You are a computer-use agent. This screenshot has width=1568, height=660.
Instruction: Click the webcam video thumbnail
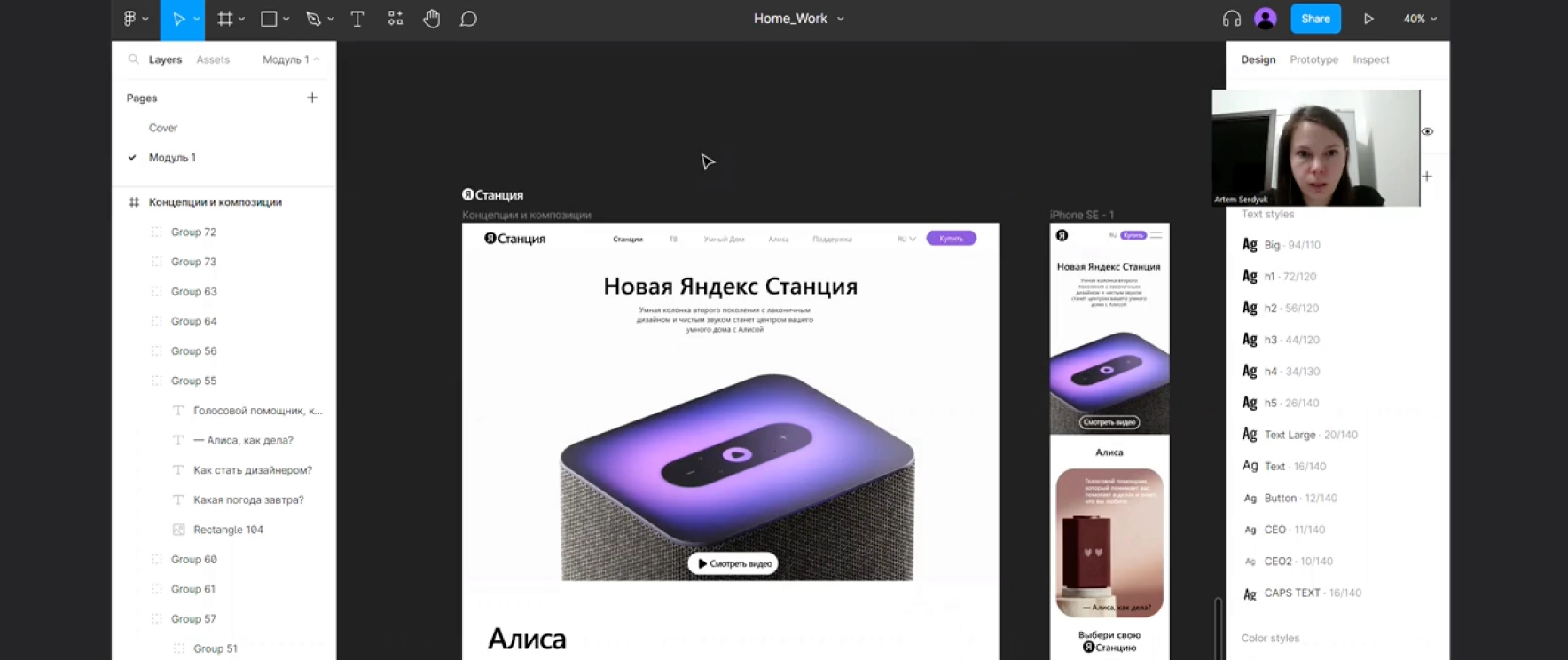1315,148
